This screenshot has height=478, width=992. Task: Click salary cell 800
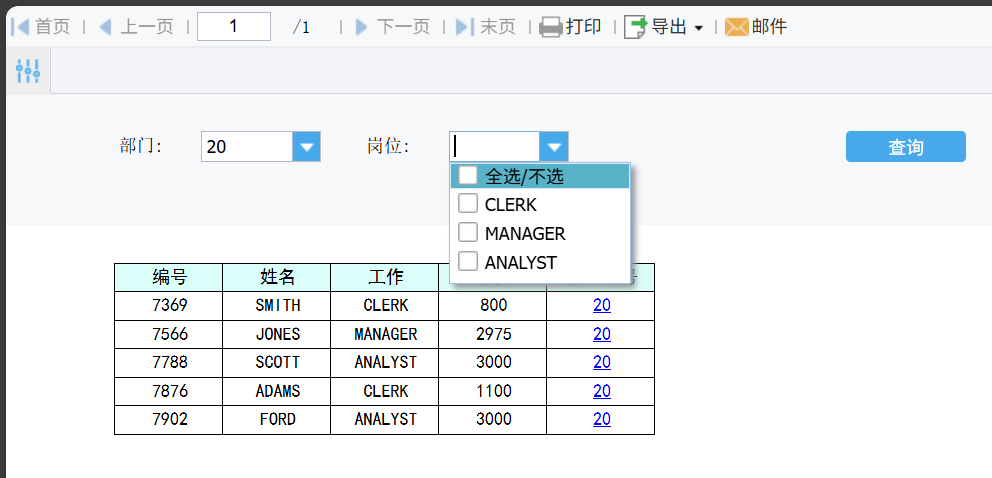[x=493, y=306]
